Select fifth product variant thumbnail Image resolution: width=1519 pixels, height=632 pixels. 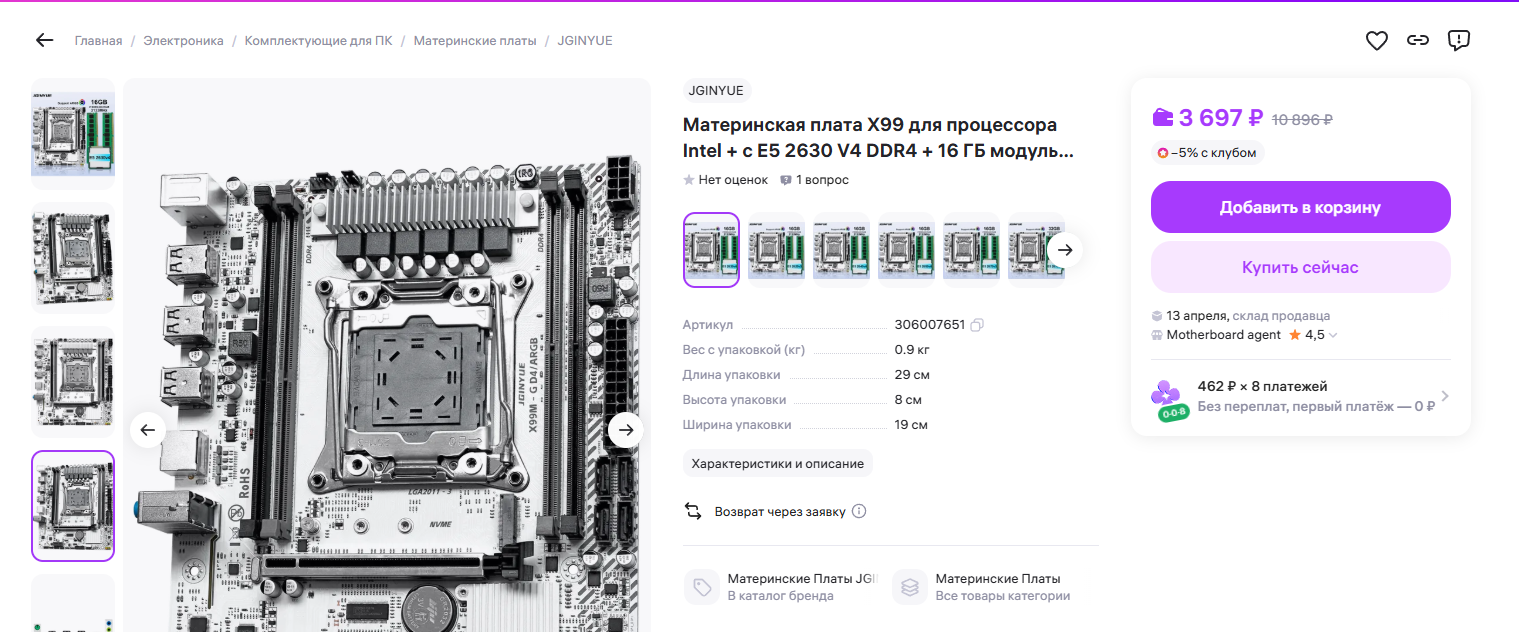pos(971,250)
